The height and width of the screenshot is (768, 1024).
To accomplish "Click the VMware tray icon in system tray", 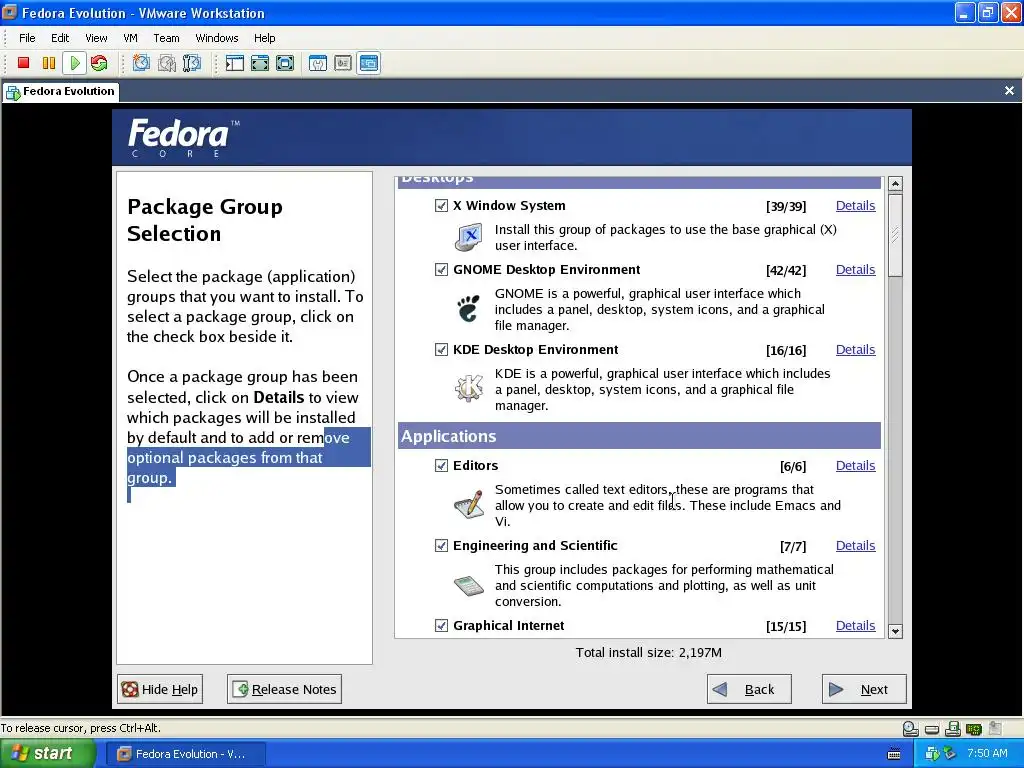I will click(x=933, y=754).
